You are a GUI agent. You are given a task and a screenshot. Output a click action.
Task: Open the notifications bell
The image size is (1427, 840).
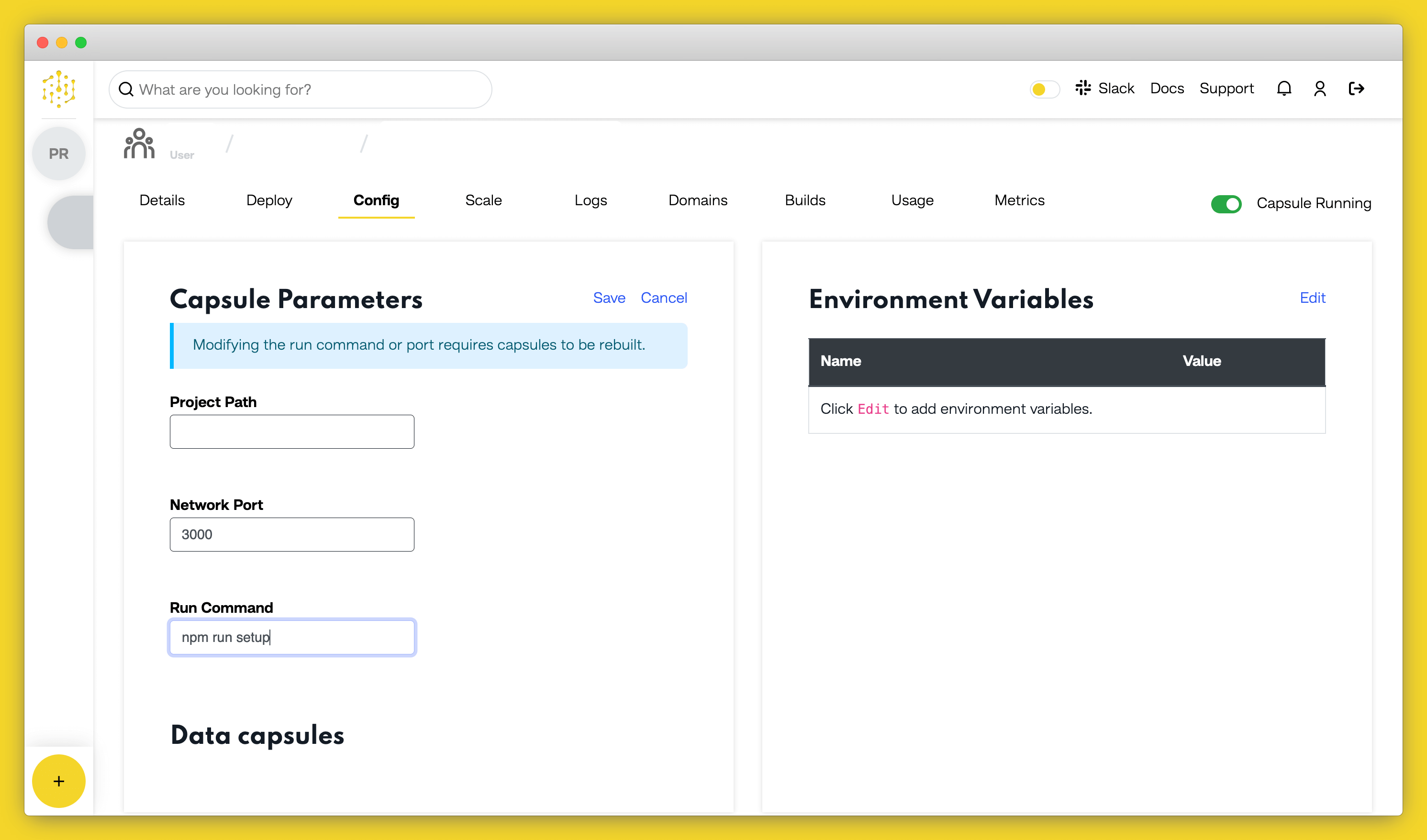click(x=1284, y=89)
